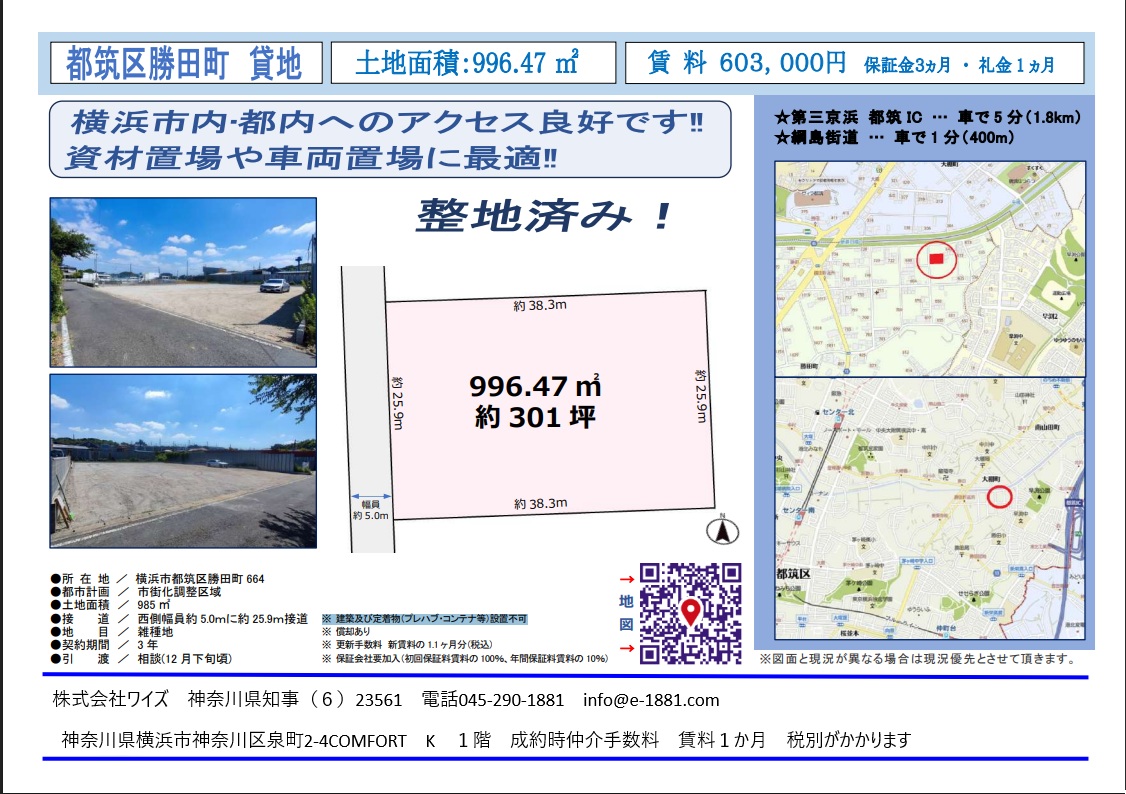1126x794 pixels.
Task: Select the top lot photo with parked car
Action: (x=183, y=281)
